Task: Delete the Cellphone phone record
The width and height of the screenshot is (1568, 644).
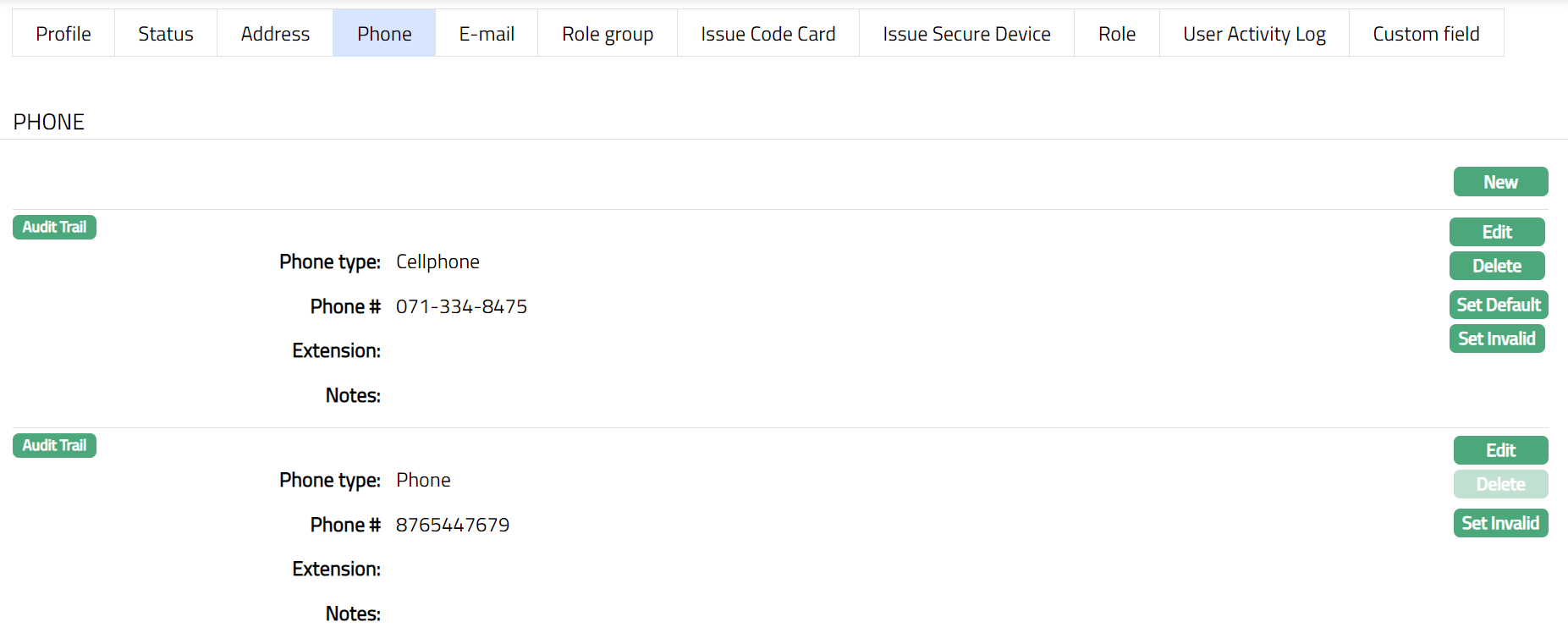Action: pos(1497,266)
